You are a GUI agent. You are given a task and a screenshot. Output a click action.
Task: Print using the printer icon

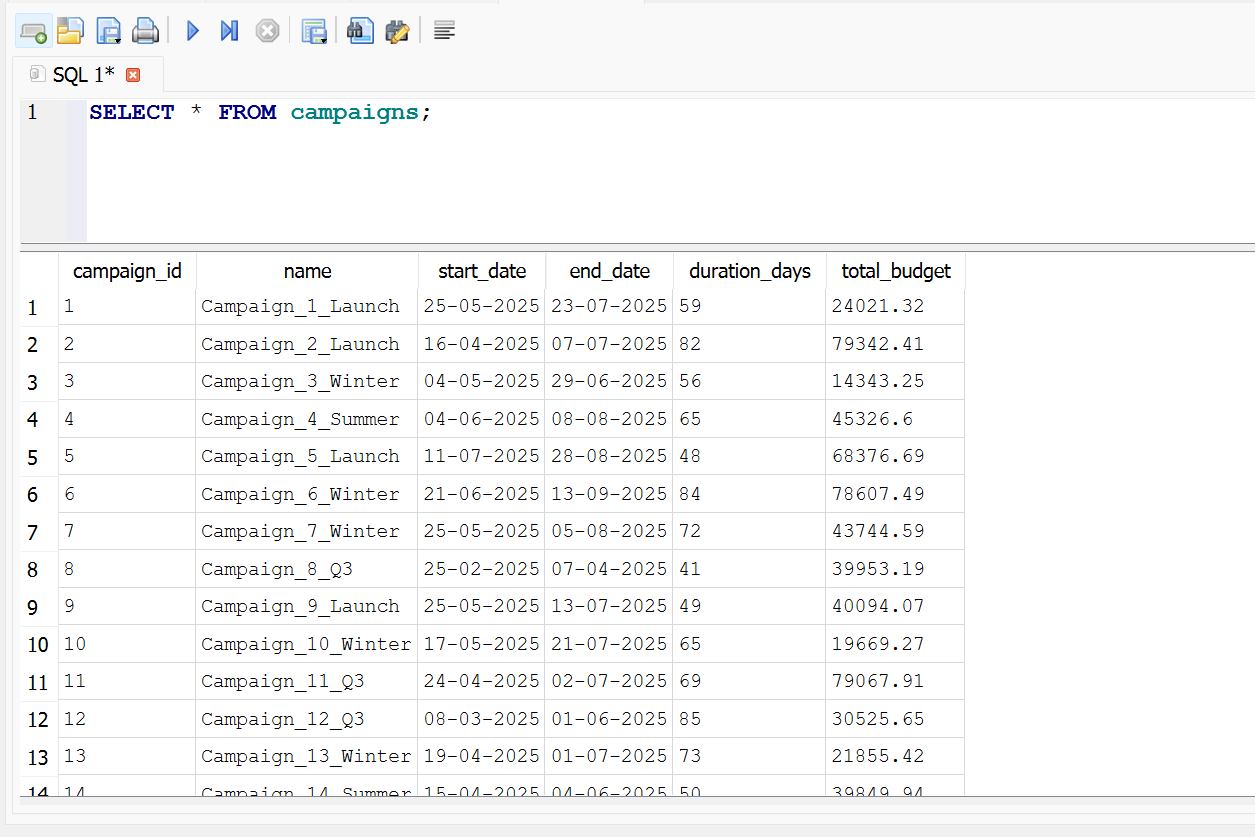[146, 31]
